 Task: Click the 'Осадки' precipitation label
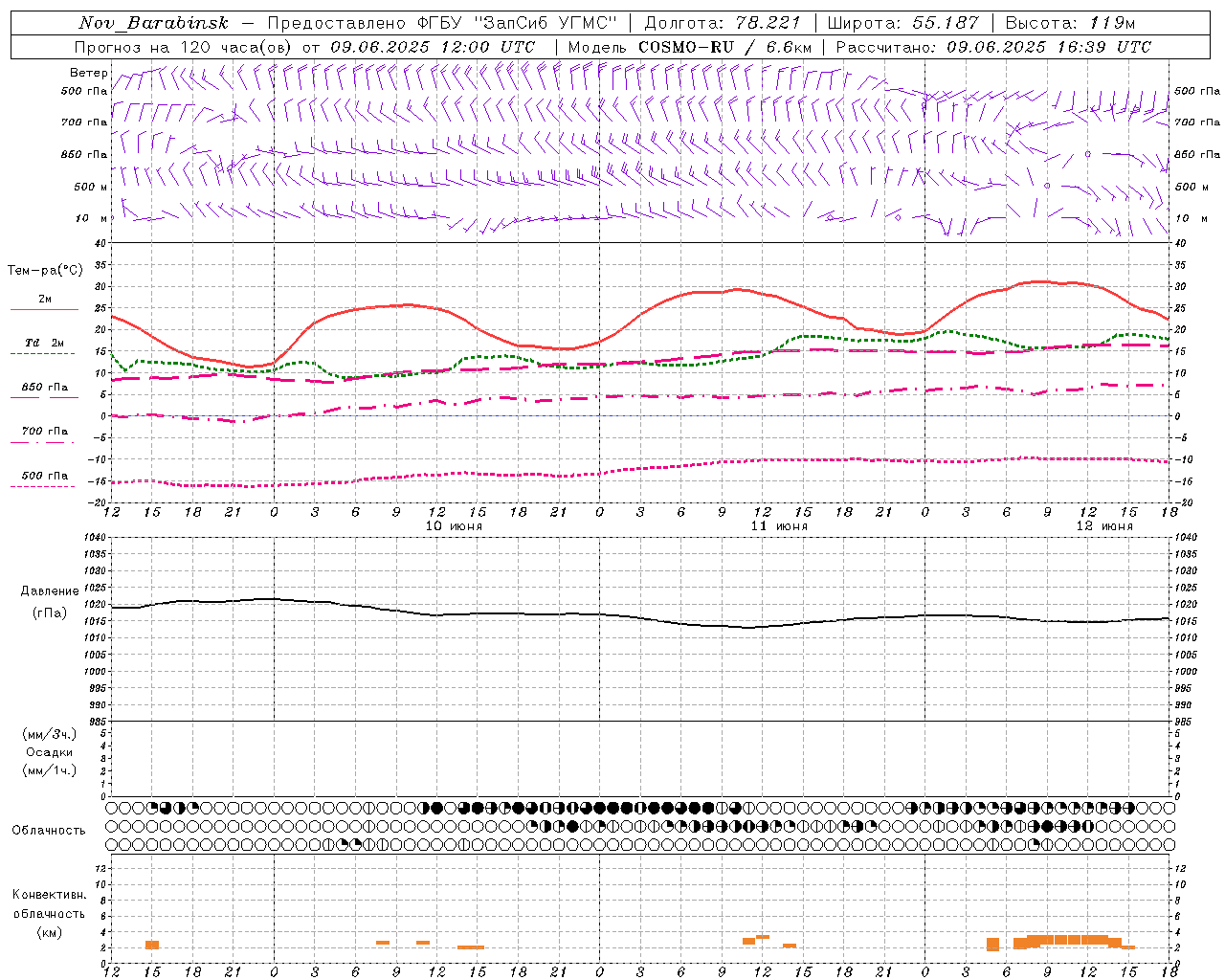(x=50, y=752)
